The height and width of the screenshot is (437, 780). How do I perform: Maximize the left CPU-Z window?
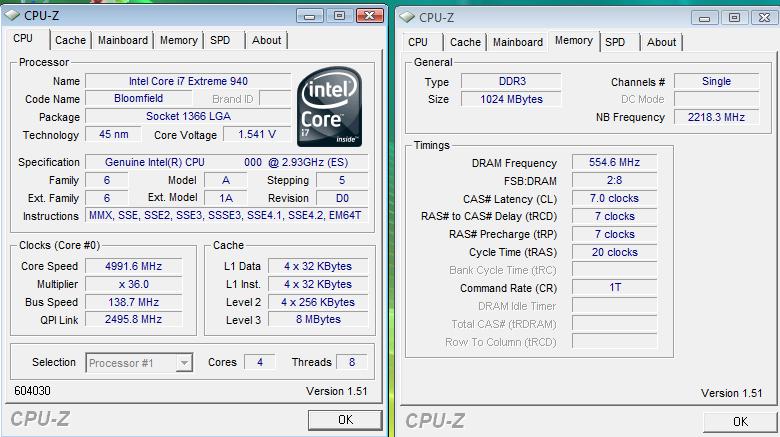(339, 16)
